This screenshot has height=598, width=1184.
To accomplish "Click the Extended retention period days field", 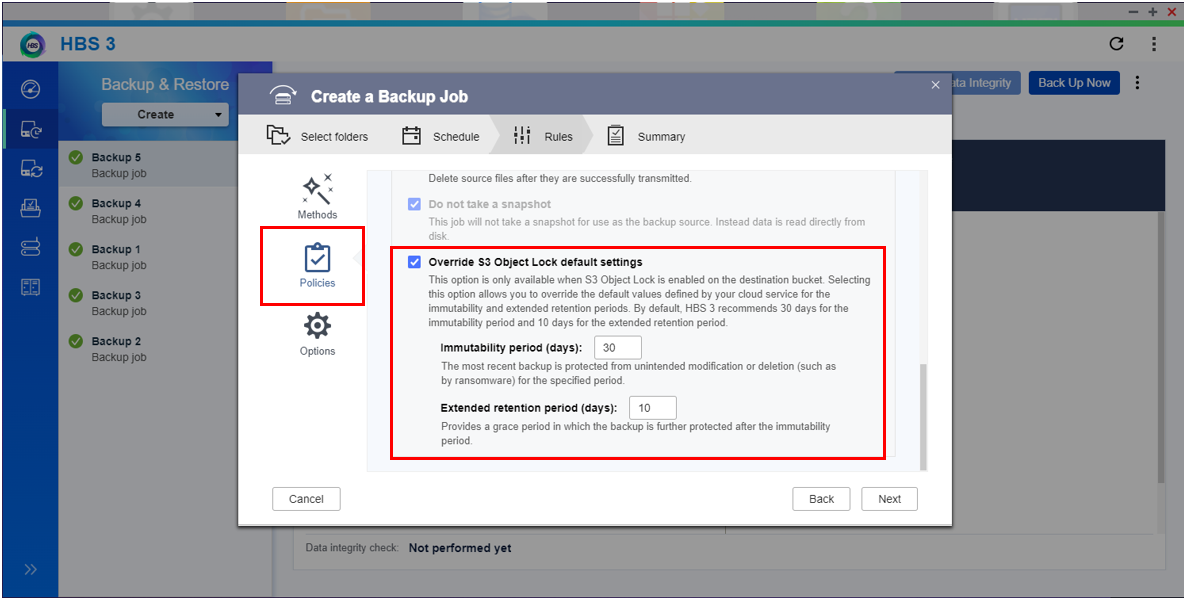I will pyautogui.click(x=652, y=408).
